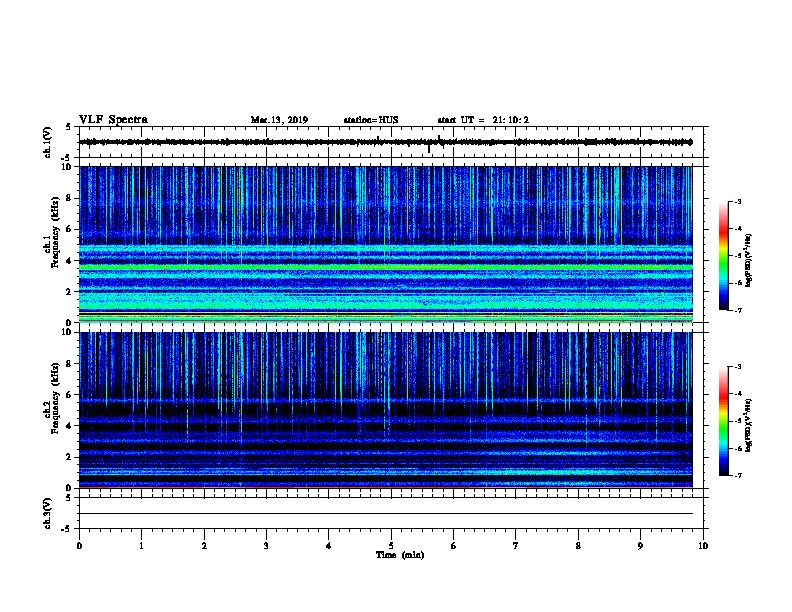Click the flat ch.3 waveform line

click(x=386, y=514)
